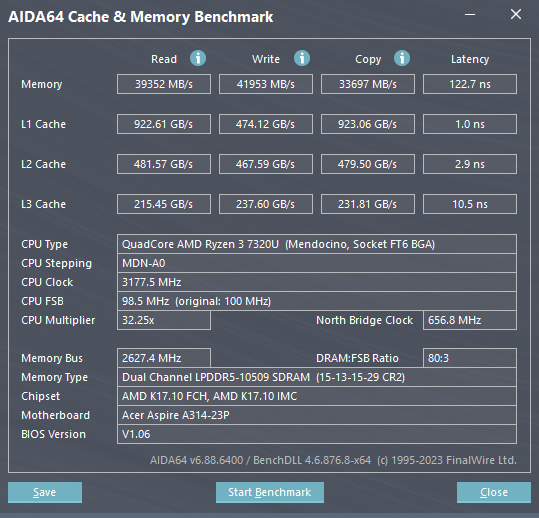
Task: Start the benchmark run
Action: [270, 492]
